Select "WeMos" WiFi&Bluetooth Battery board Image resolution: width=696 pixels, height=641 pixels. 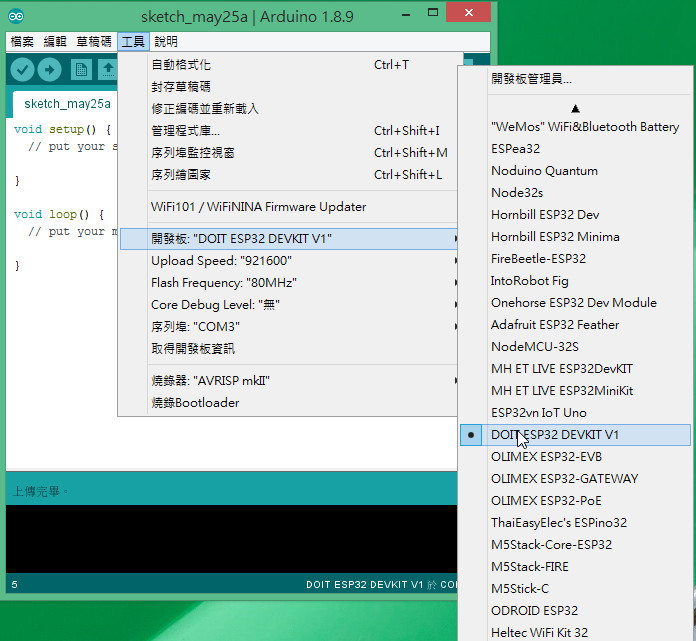tap(576, 127)
